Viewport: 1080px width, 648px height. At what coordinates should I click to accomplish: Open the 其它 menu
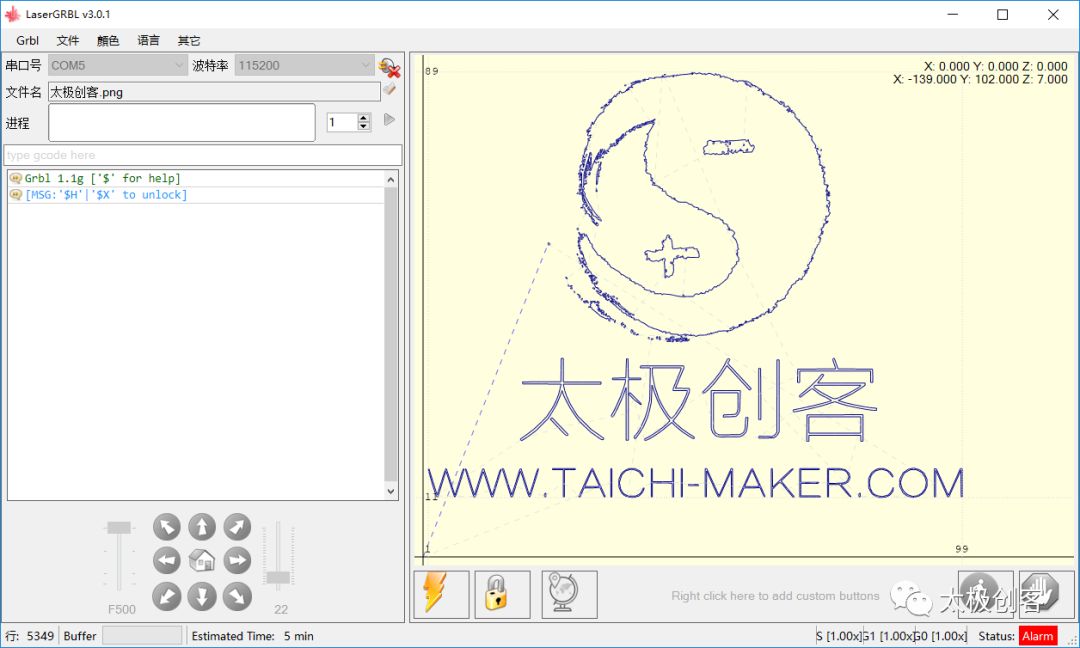189,41
